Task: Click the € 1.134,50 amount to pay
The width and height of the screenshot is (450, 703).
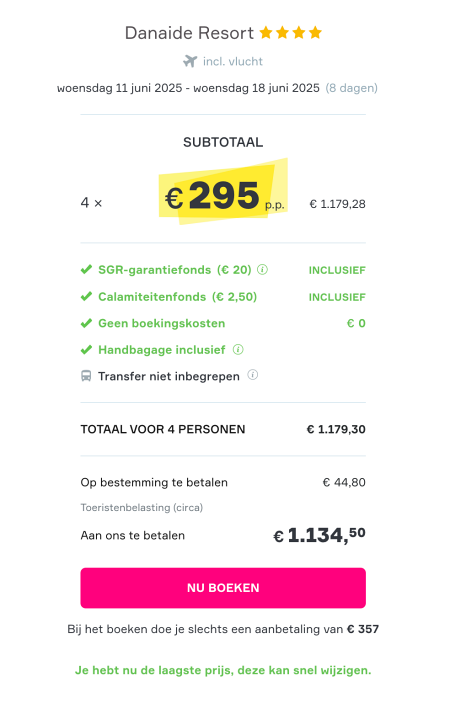Action: pos(319,534)
